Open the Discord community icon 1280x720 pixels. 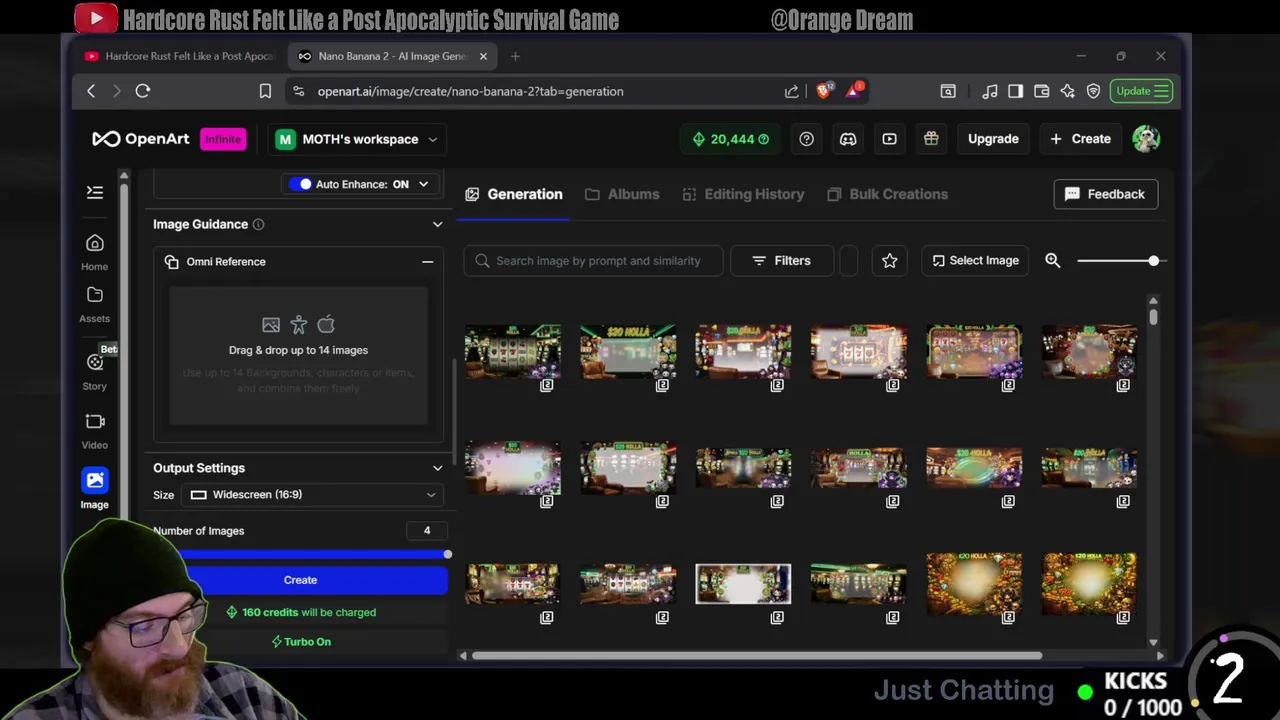(848, 139)
